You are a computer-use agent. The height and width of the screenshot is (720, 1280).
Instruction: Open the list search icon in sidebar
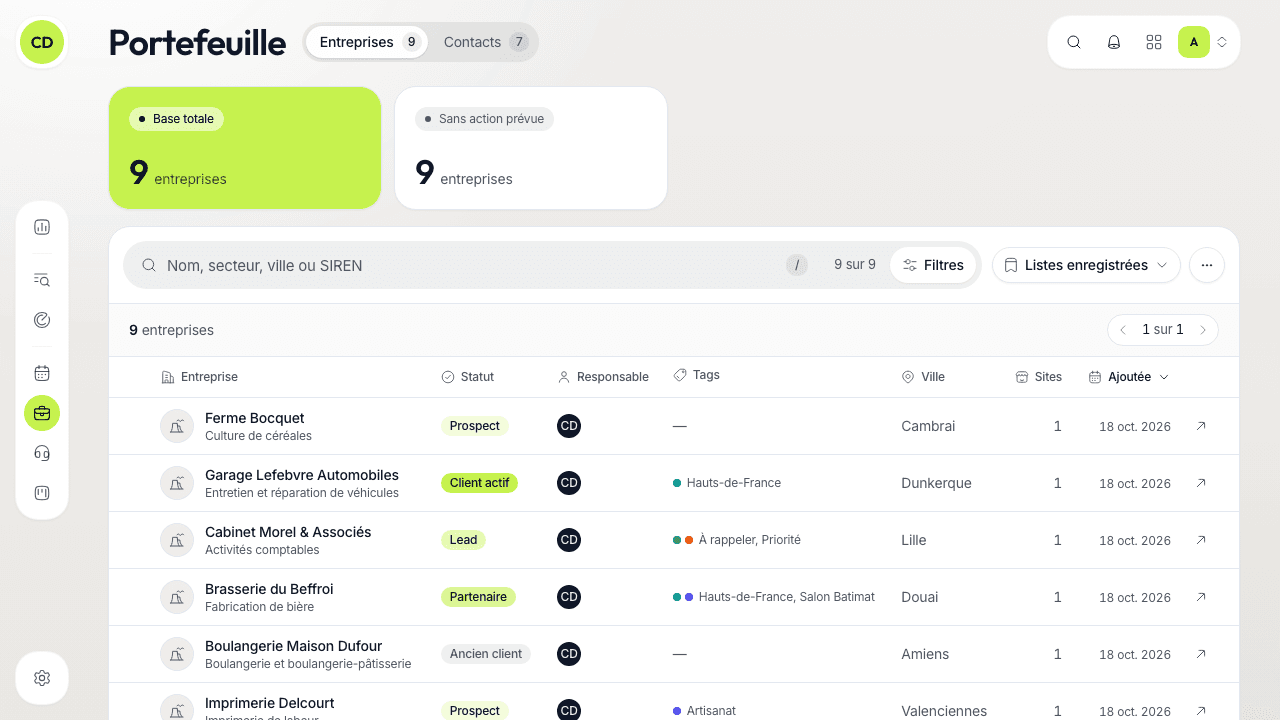click(42, 280)
